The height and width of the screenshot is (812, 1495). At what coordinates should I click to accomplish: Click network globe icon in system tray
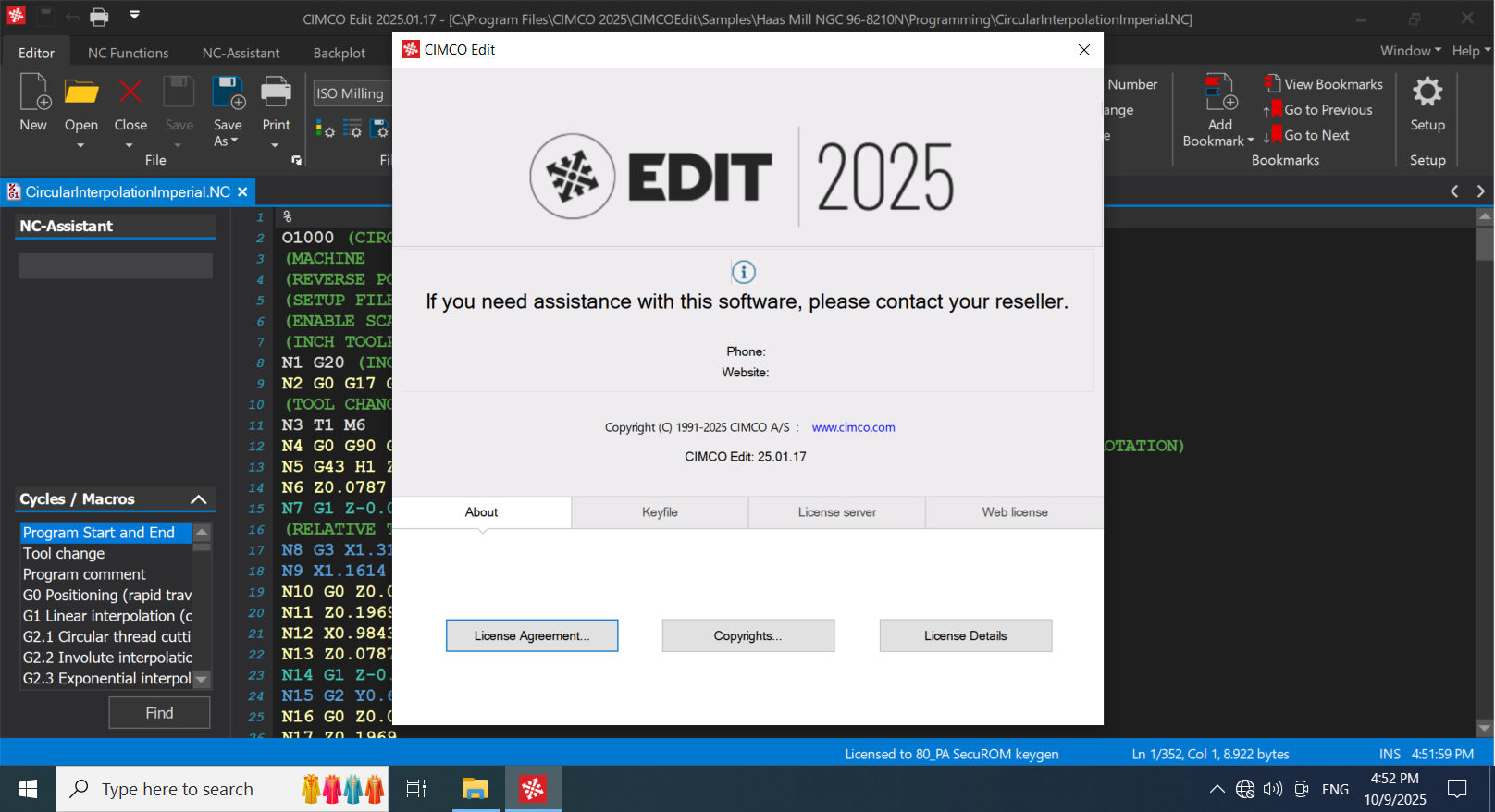click(x=1245, y=789)
